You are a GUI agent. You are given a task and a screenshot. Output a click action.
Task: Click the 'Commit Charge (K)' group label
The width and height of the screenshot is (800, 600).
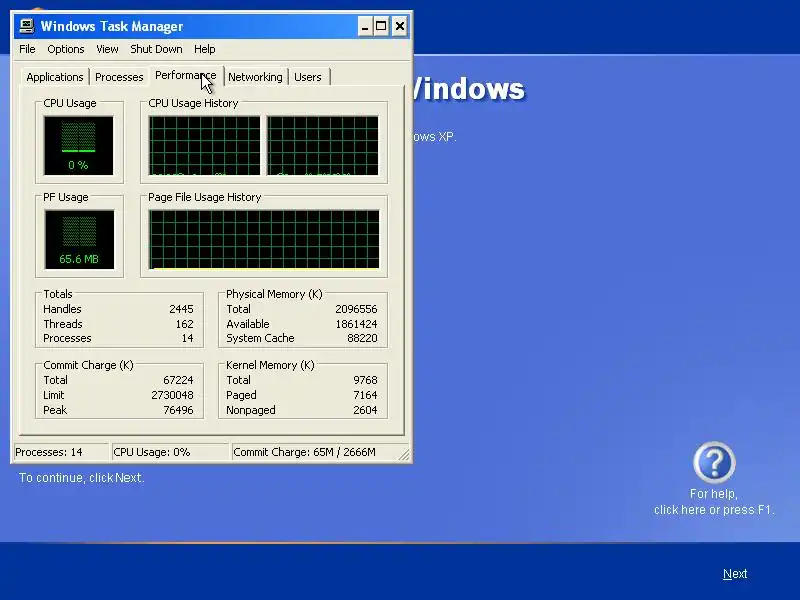coord(88,365)
